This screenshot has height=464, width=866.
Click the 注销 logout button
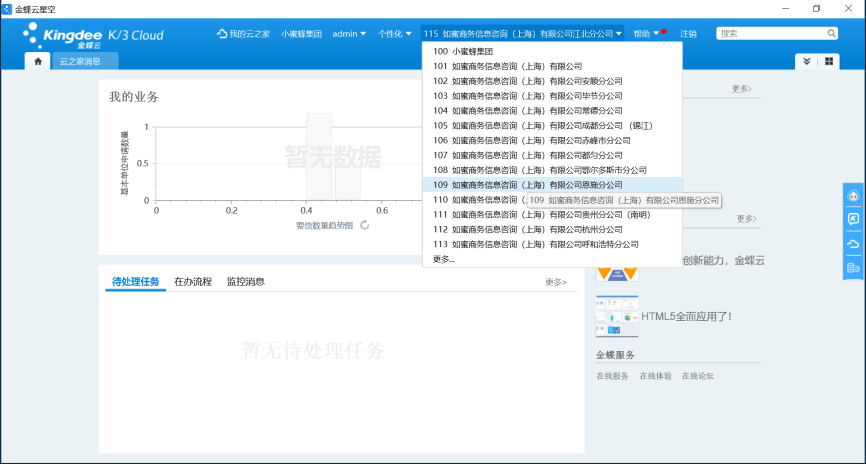pyautogui.click(x=688, y=34)
